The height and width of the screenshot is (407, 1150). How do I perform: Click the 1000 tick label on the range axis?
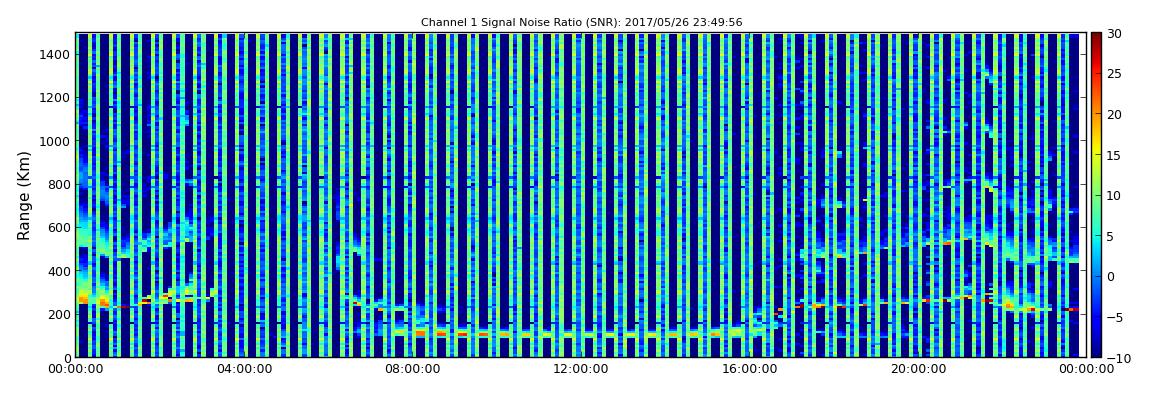55,141
